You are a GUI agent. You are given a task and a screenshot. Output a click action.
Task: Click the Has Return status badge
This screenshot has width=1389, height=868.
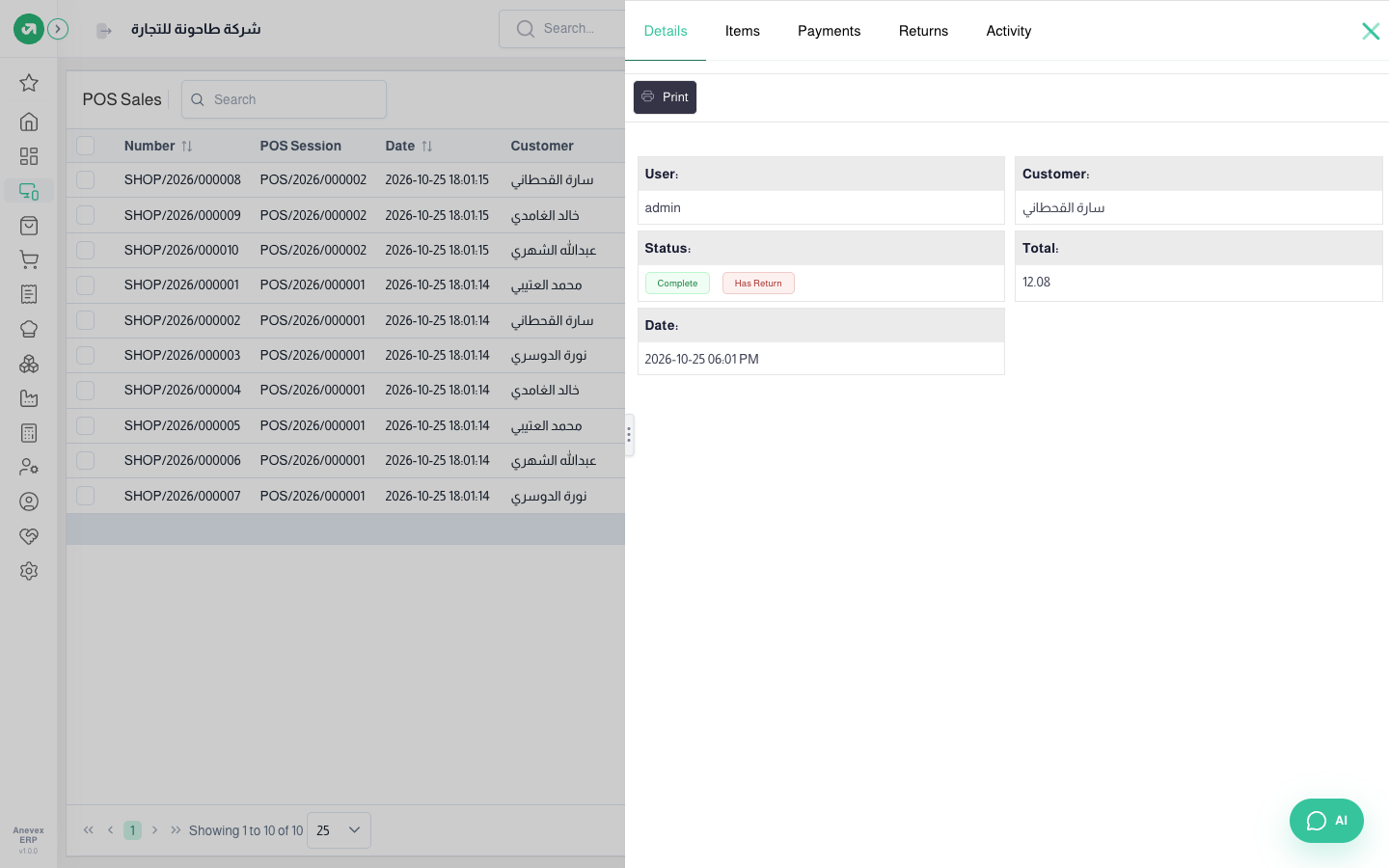coord(758,284)
